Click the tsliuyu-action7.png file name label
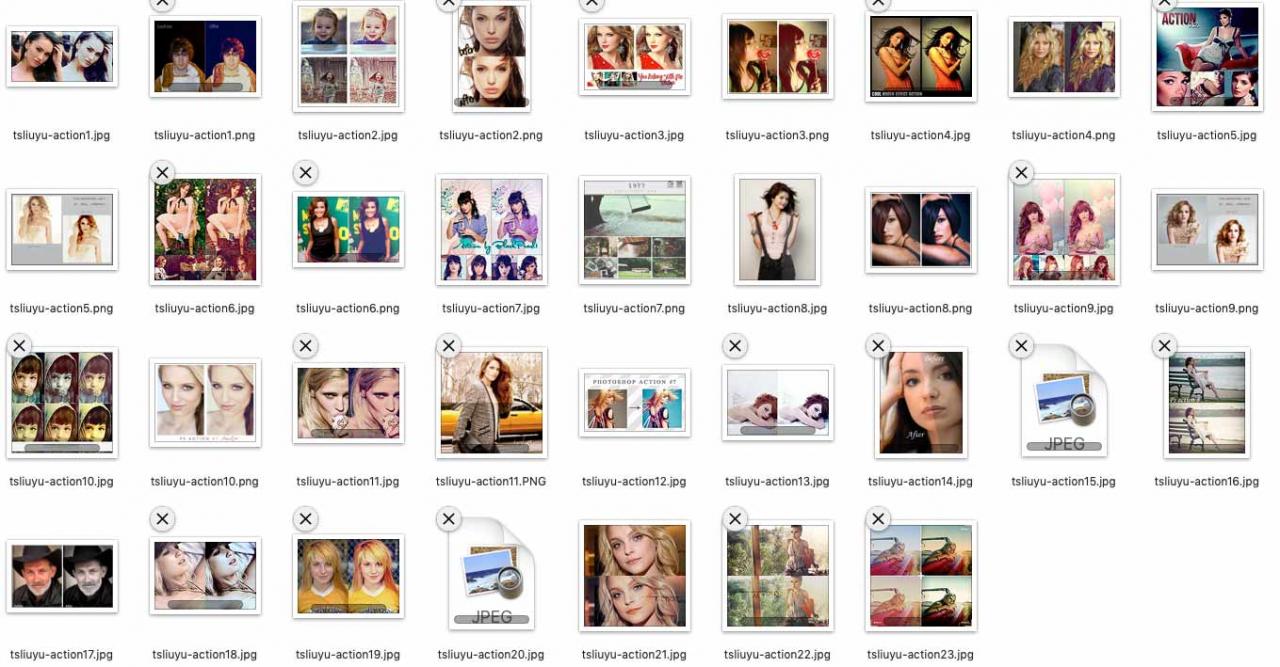The height and width of the screenshot is (667, 1280). [x=634, y=309]
